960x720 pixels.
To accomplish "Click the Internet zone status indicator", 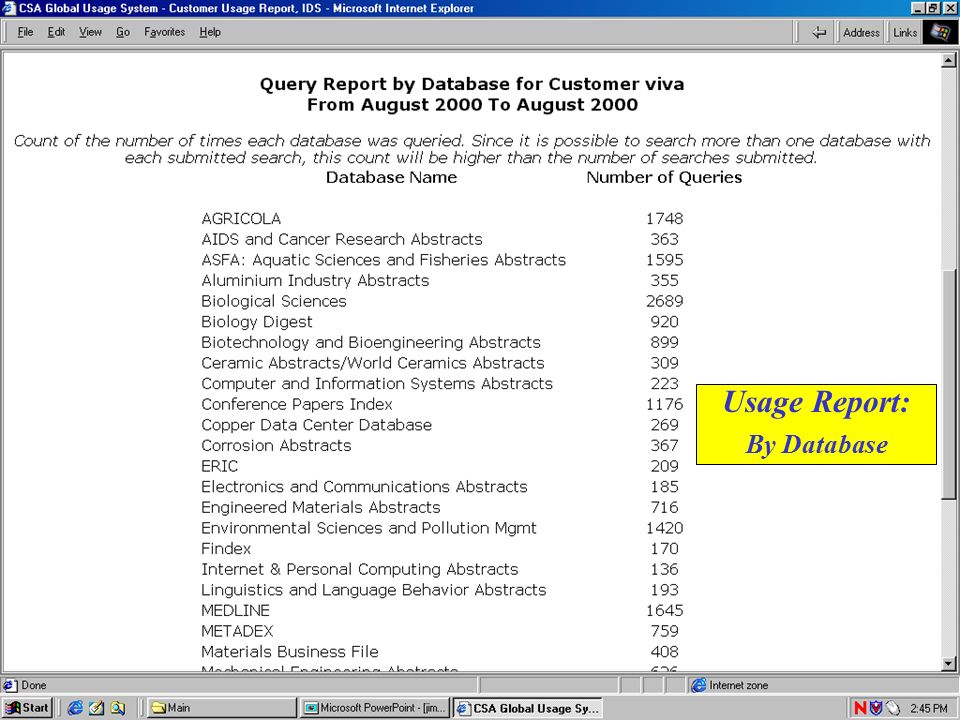I will click(730, 685).
